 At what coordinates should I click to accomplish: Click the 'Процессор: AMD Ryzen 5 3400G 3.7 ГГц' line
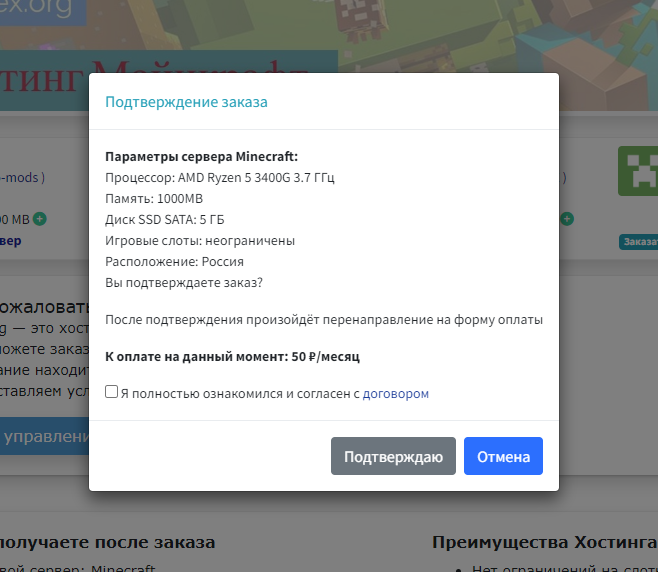[x=219, y=178]
